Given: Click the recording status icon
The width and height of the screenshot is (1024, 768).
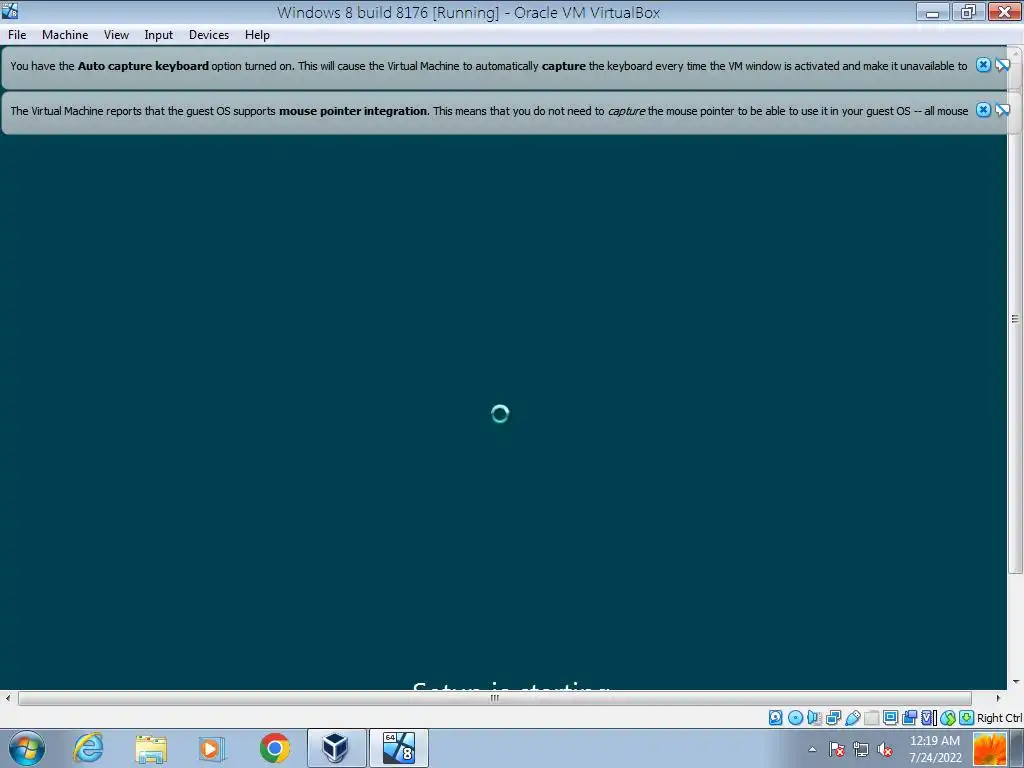Looking at the screenshot, I should tap(909, 718).
